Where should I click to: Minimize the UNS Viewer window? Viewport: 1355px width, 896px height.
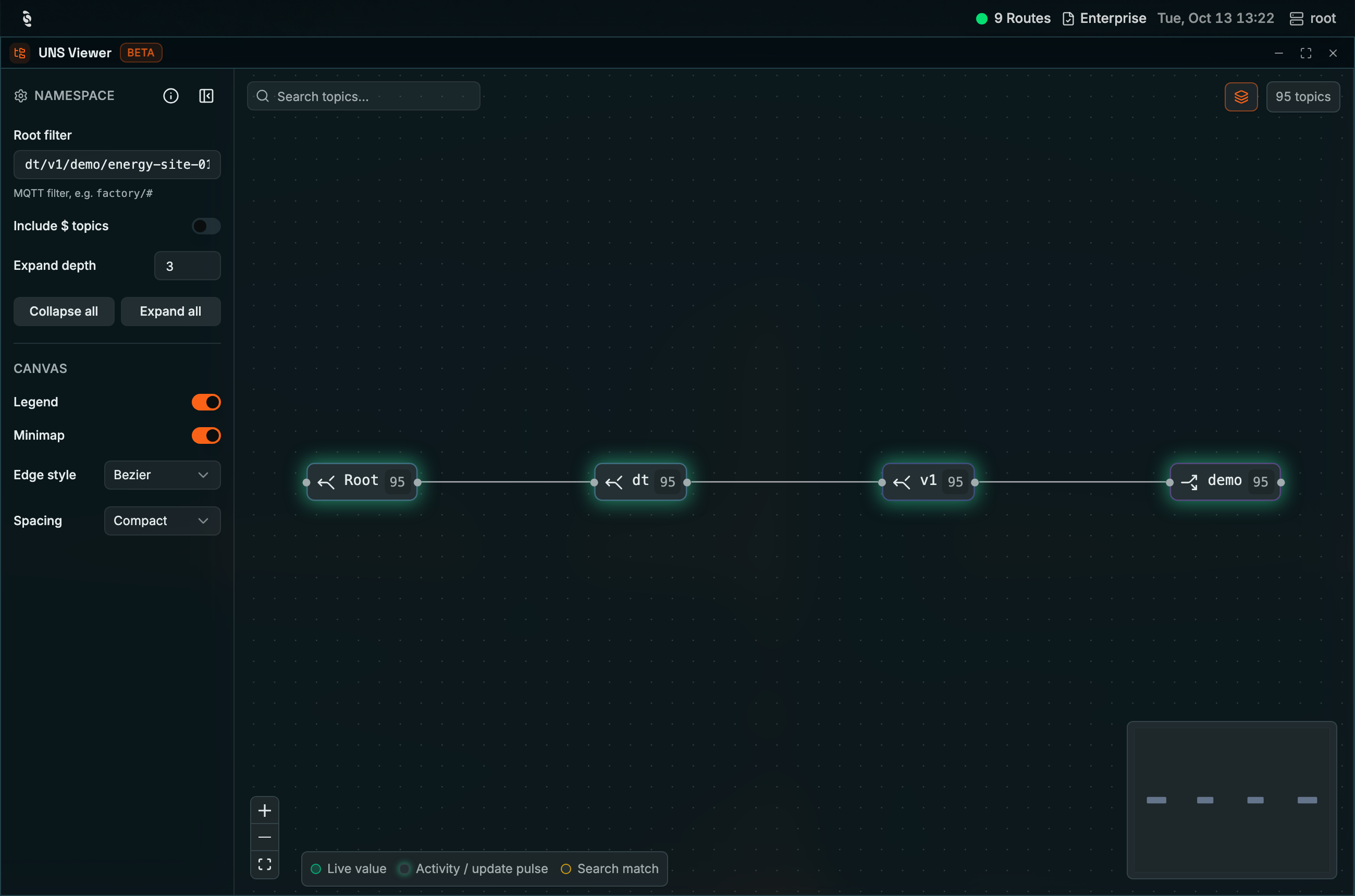tap(1279, 53)
